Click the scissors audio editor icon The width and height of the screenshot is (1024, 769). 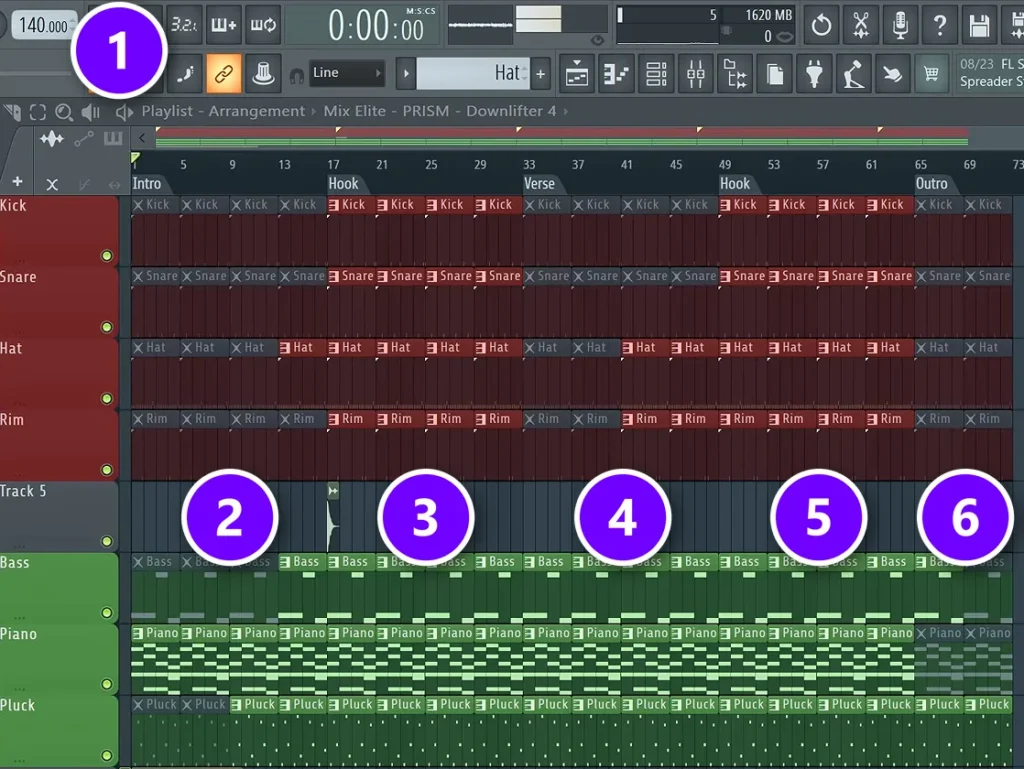pos(861,25)
